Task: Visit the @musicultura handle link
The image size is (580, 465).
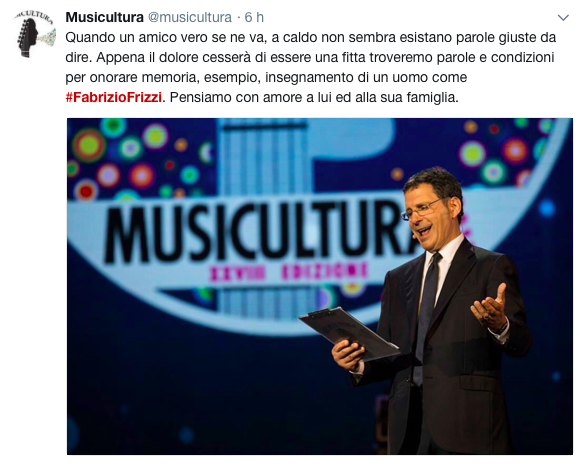Action: tap(190, 17)
